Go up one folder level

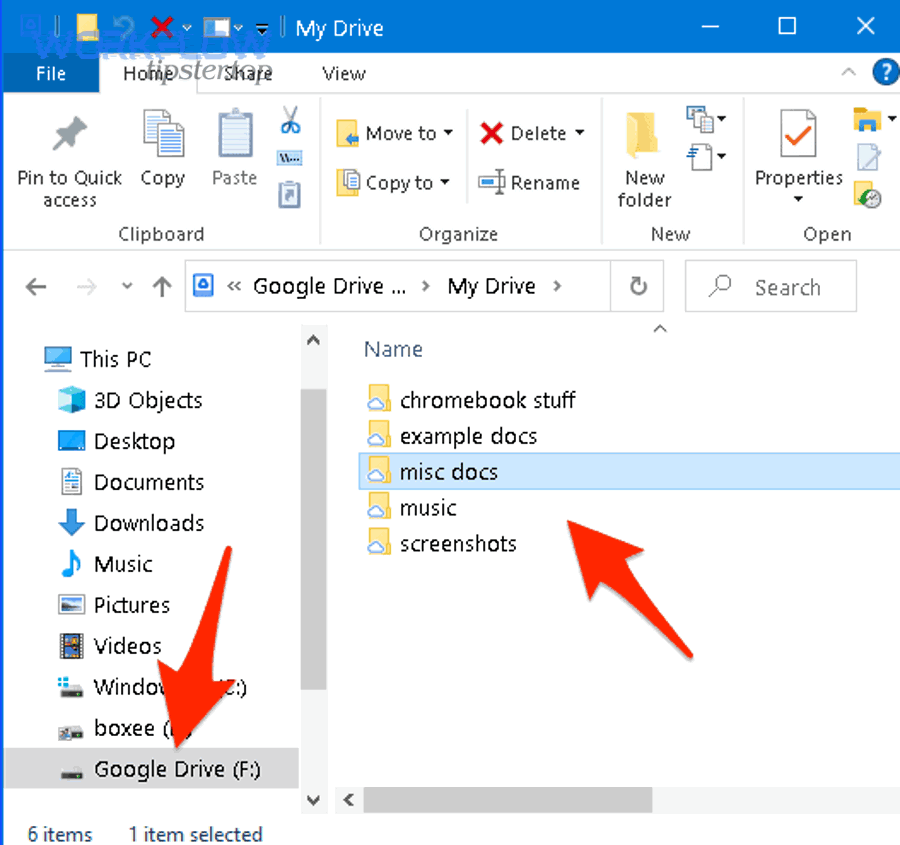(162, 286)
